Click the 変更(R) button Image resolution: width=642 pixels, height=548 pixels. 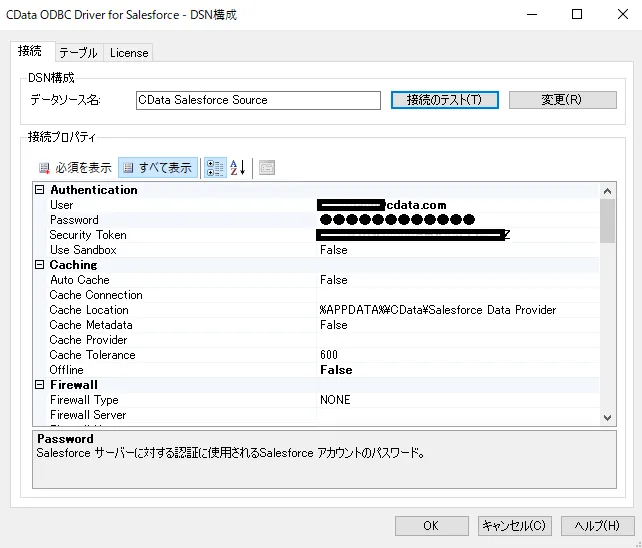tap(561, 100)
